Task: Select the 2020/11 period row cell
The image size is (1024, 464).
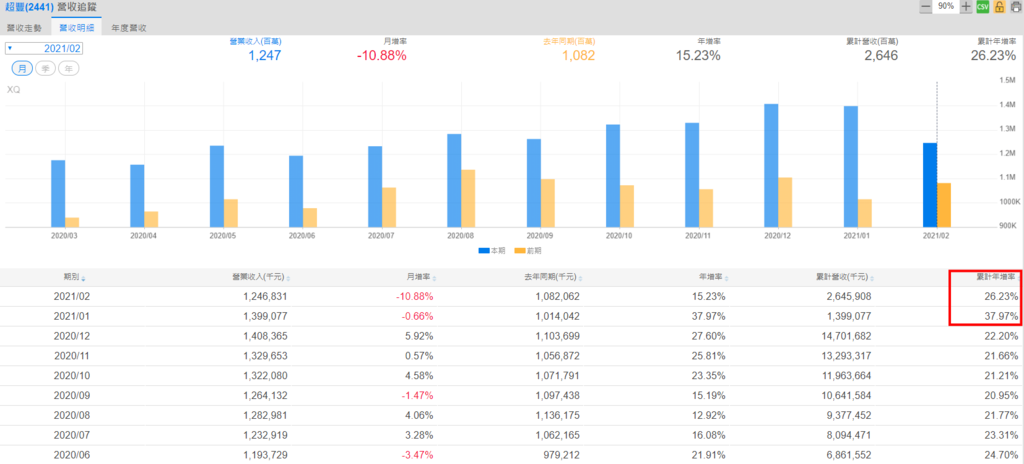Action: coord(72,356)
